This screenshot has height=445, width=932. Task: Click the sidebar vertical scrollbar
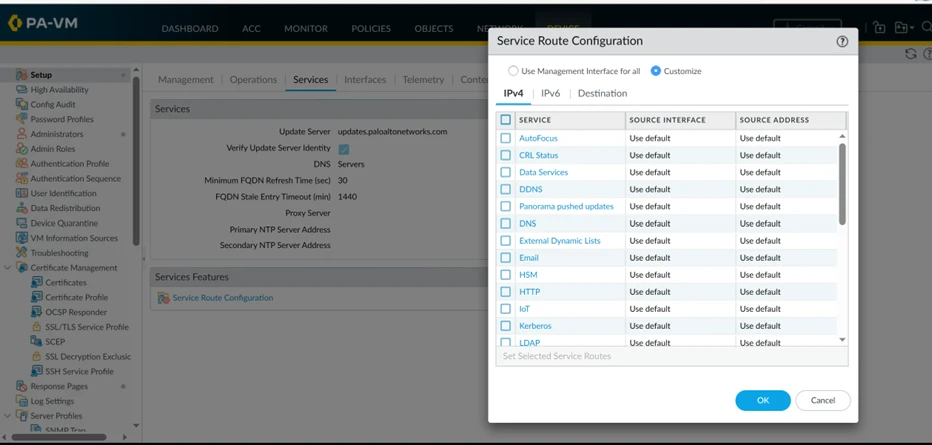pos(136,160)
